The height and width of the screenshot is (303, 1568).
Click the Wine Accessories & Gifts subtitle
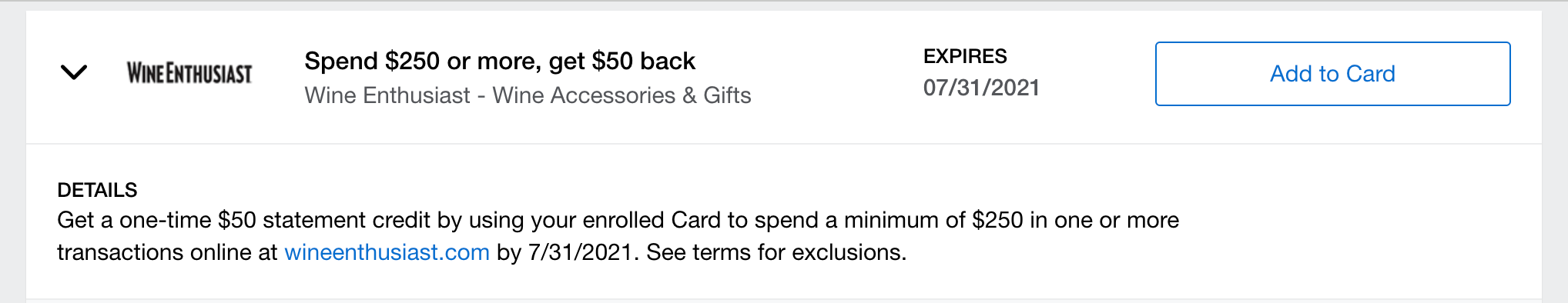[x=622, y=95]
